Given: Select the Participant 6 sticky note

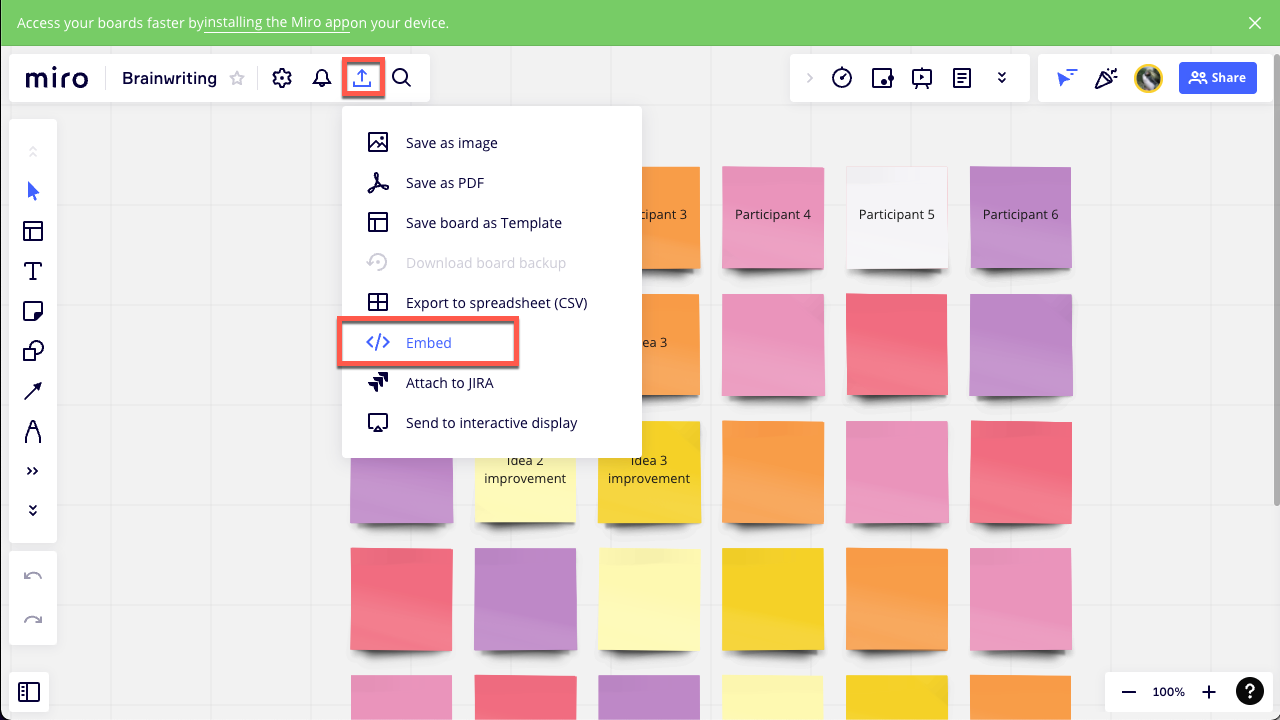Looking at the screenshot, I should [1021, 217].
